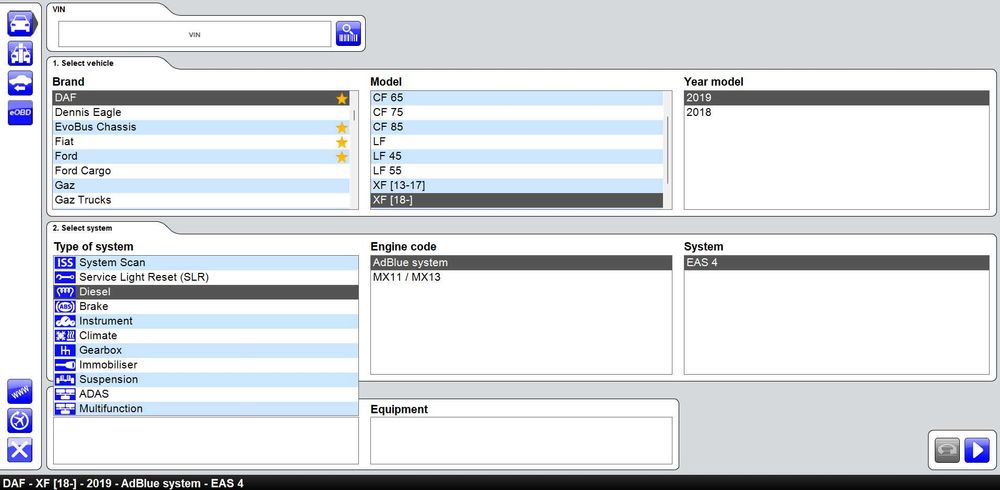Click the Diesel glow plug icon
Screen dimensions: 1000x490
pos(65,292)
